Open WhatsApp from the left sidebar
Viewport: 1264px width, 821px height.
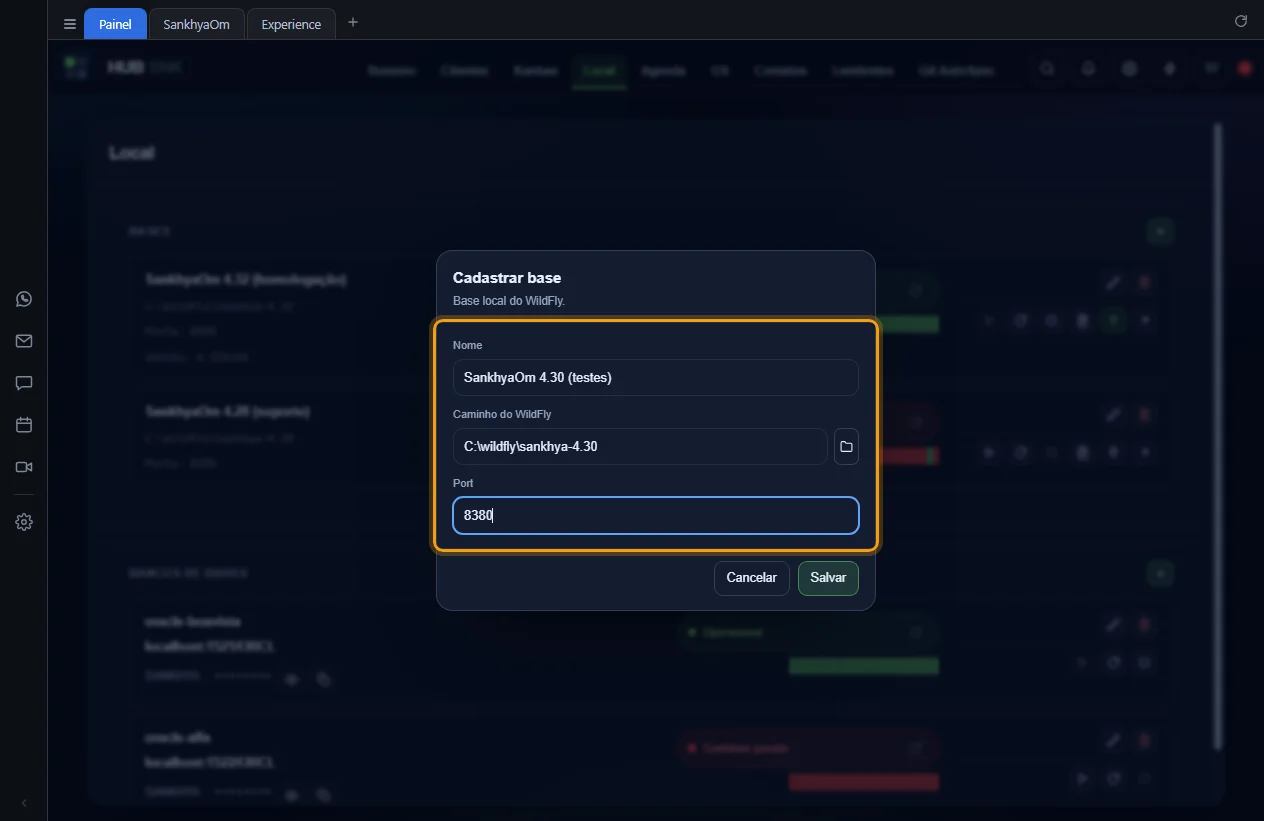[x=24, y=299]
